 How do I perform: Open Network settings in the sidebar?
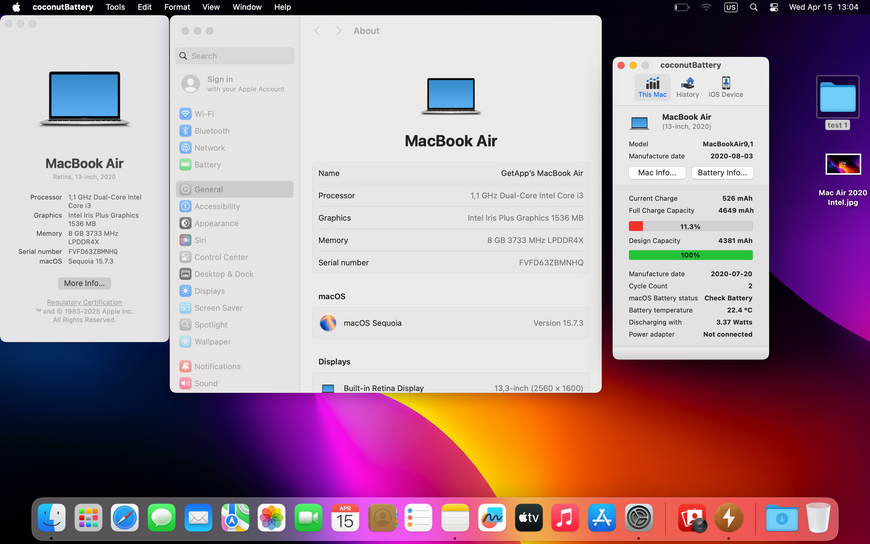point(235,148)
